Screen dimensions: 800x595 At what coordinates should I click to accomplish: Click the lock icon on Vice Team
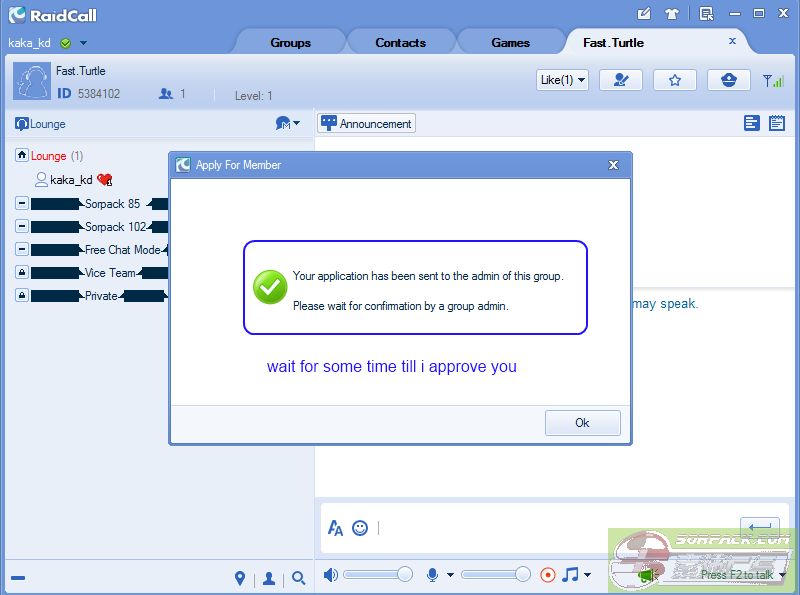click(x=21, y=272)
